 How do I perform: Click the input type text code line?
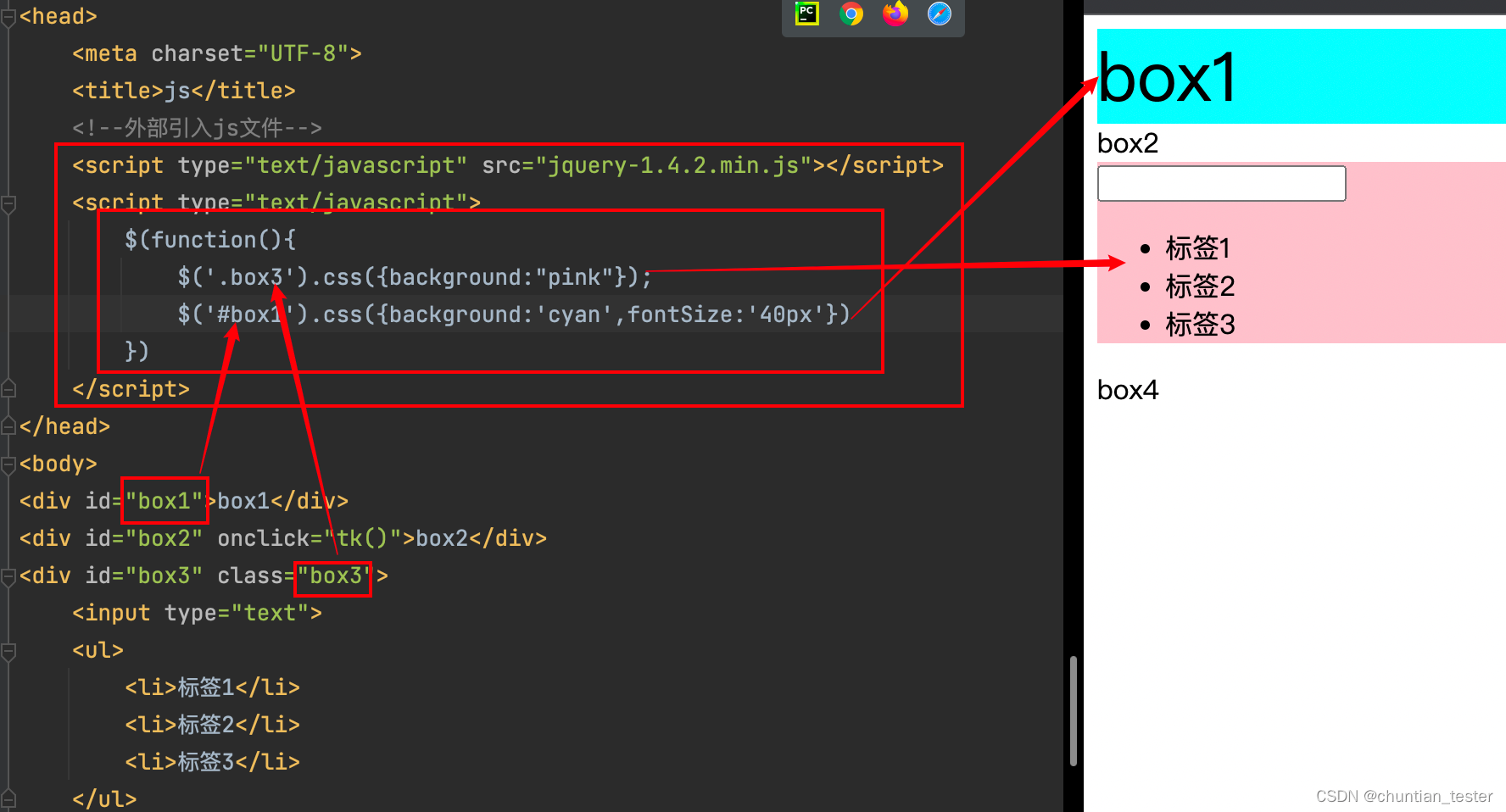(x=197, y=613)
